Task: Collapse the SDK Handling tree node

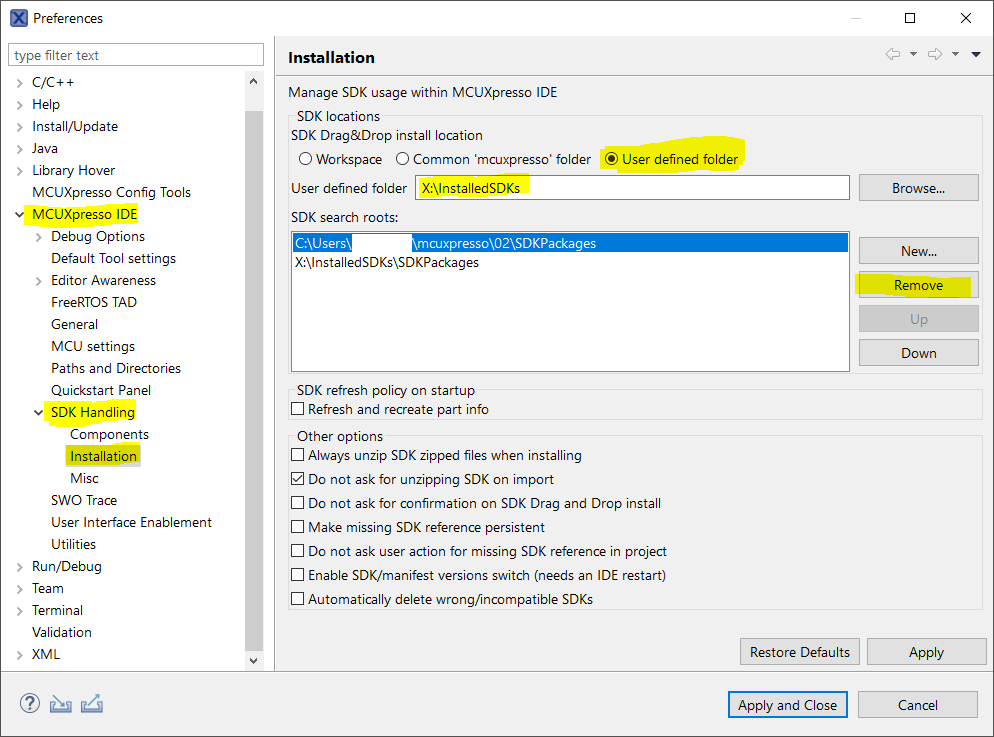Action: (x=38, y=412)
